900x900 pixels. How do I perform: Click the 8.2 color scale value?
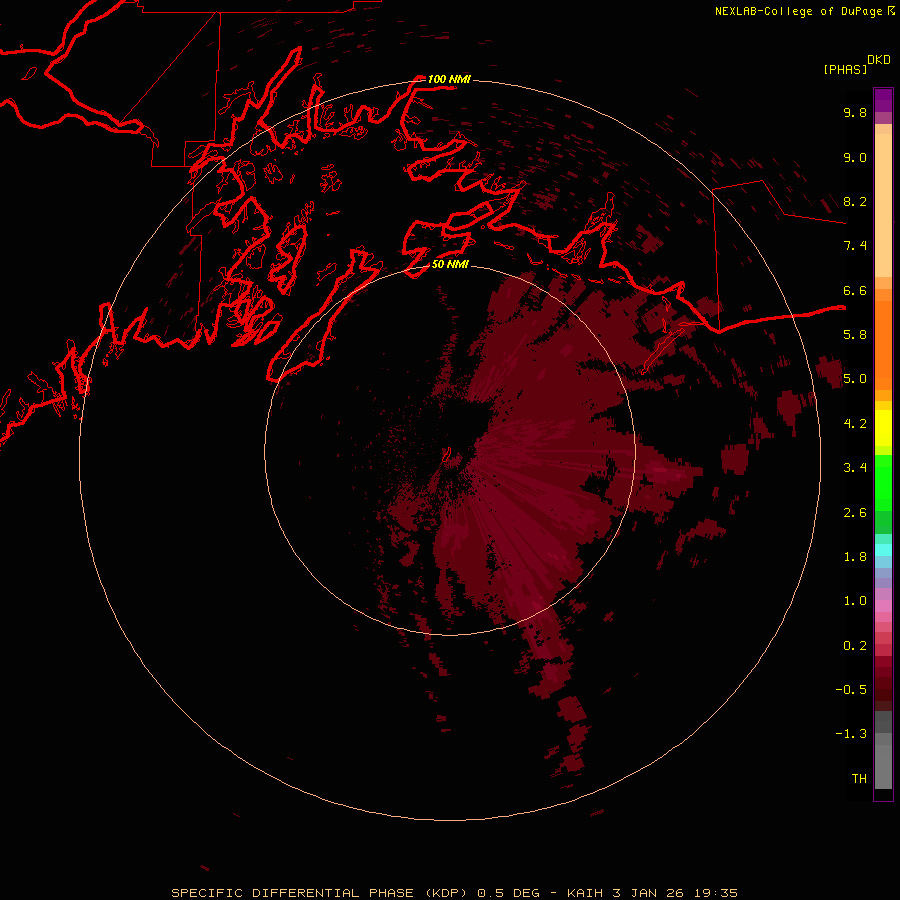coord(855,201)
